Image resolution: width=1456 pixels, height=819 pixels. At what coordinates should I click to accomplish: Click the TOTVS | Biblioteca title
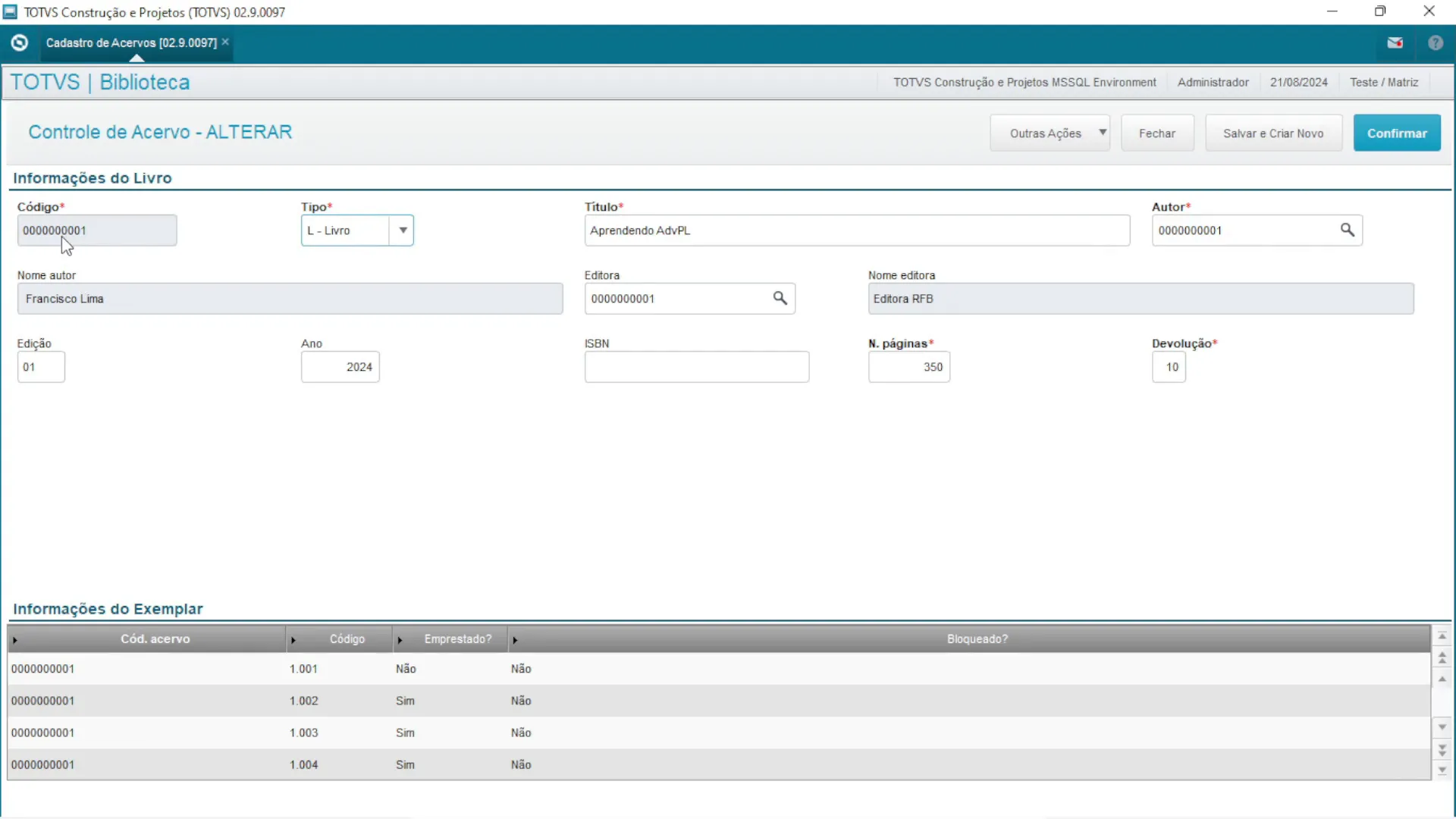[x=100, y=82]
